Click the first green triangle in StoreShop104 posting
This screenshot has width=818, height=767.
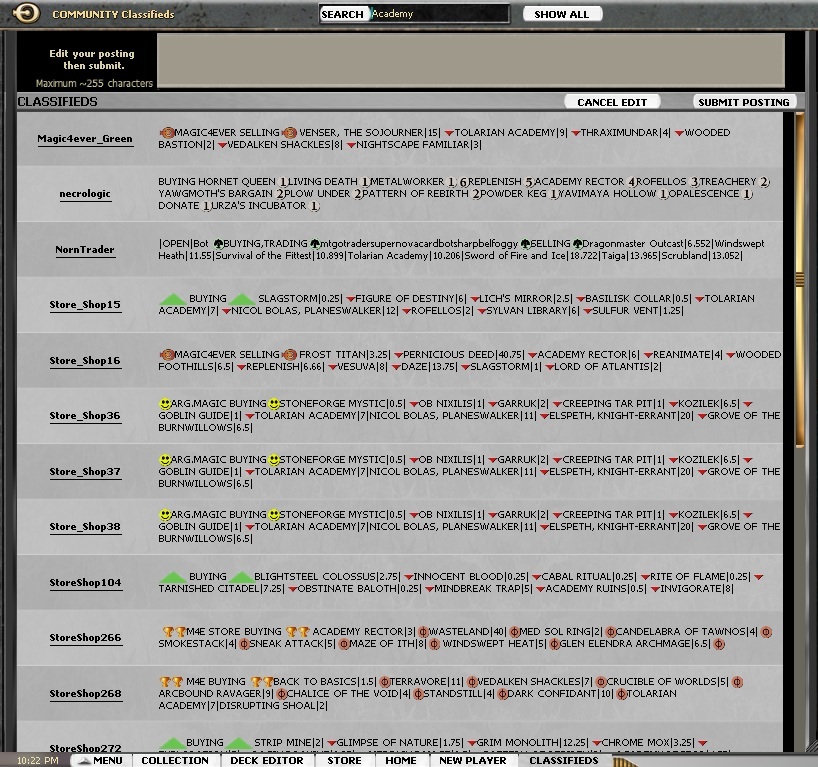(x=172, y=577)
